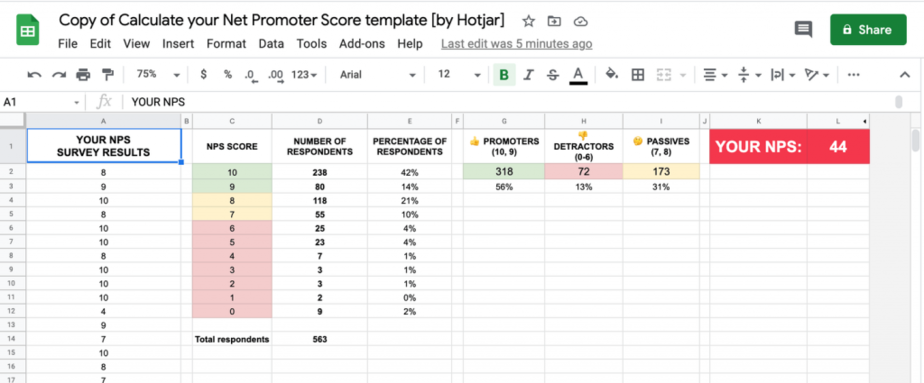Open the Add-ons menu

(x=362, y=44)
